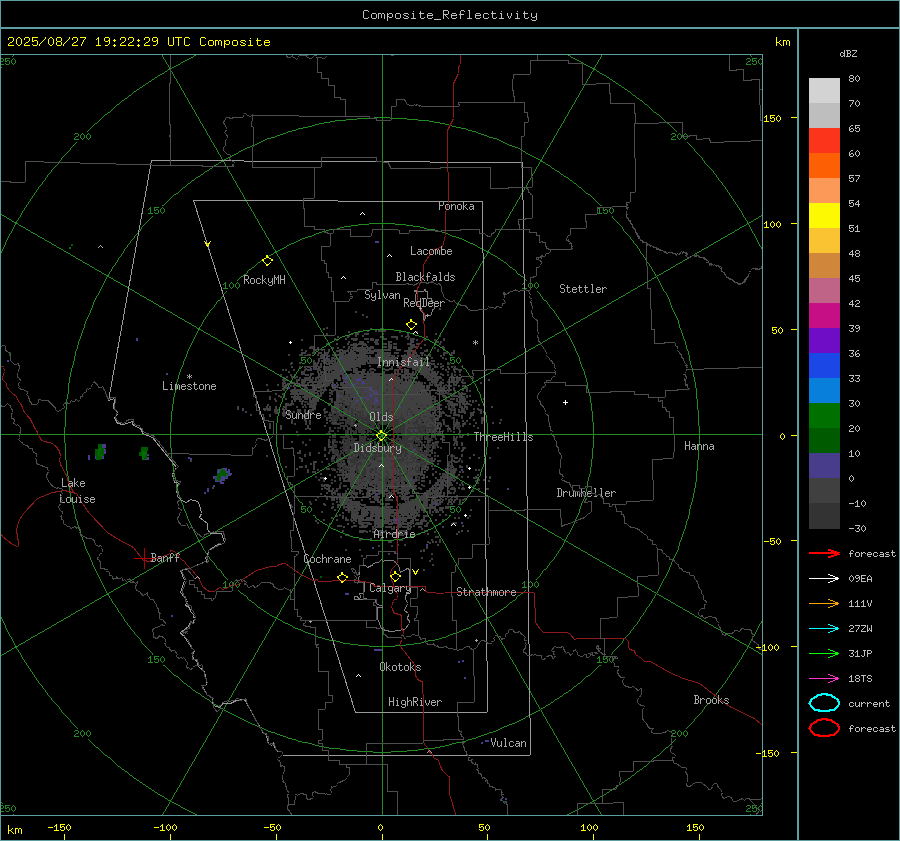Click the current legend label
Image resolution: width=900 pixels, height=841 pixels.
coord(868,703)
